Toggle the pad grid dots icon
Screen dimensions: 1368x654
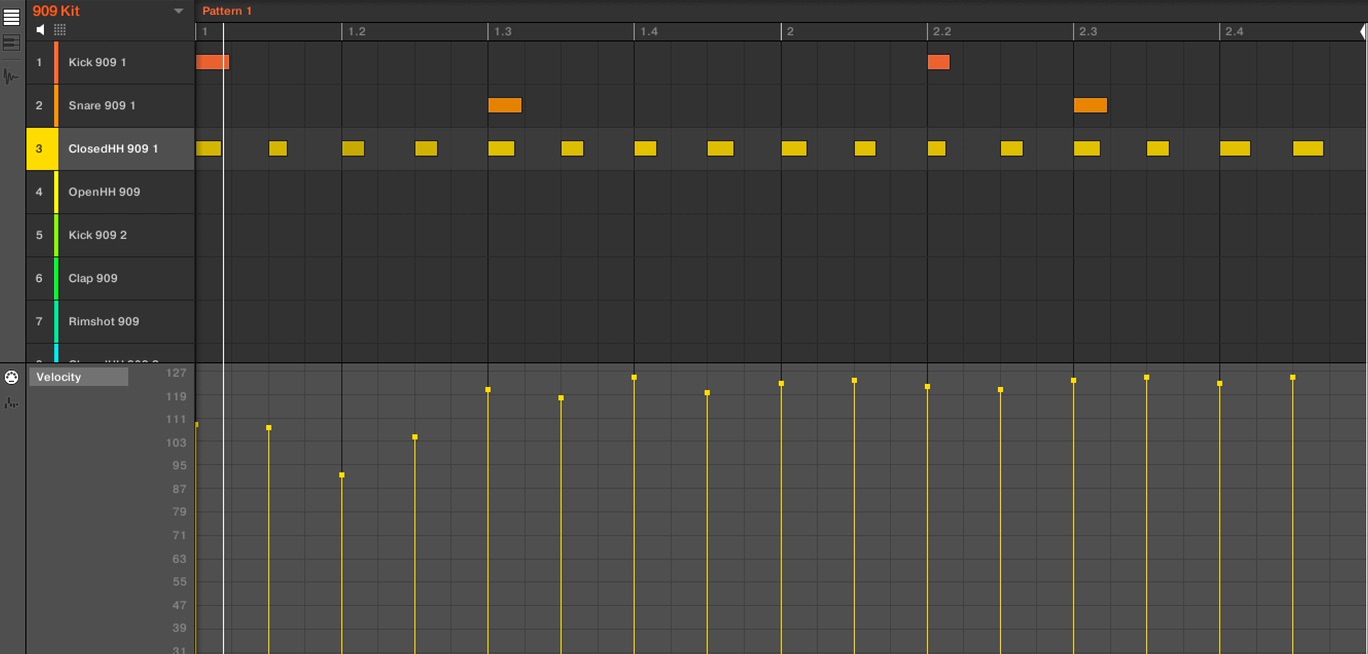tap(60, 30)
